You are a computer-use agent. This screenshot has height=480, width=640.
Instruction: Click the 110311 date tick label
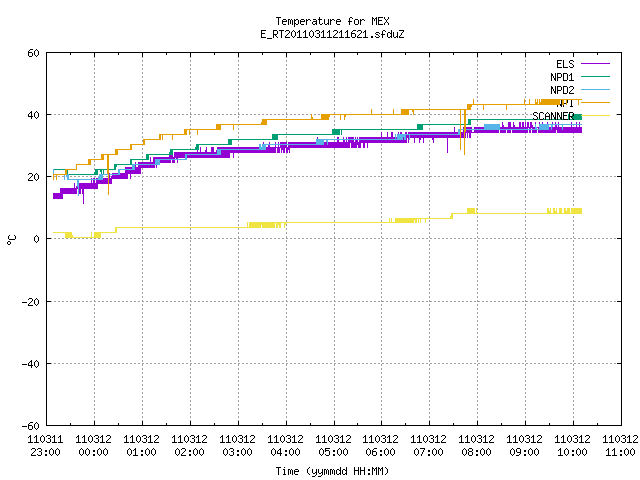click(x=45, y=440)
